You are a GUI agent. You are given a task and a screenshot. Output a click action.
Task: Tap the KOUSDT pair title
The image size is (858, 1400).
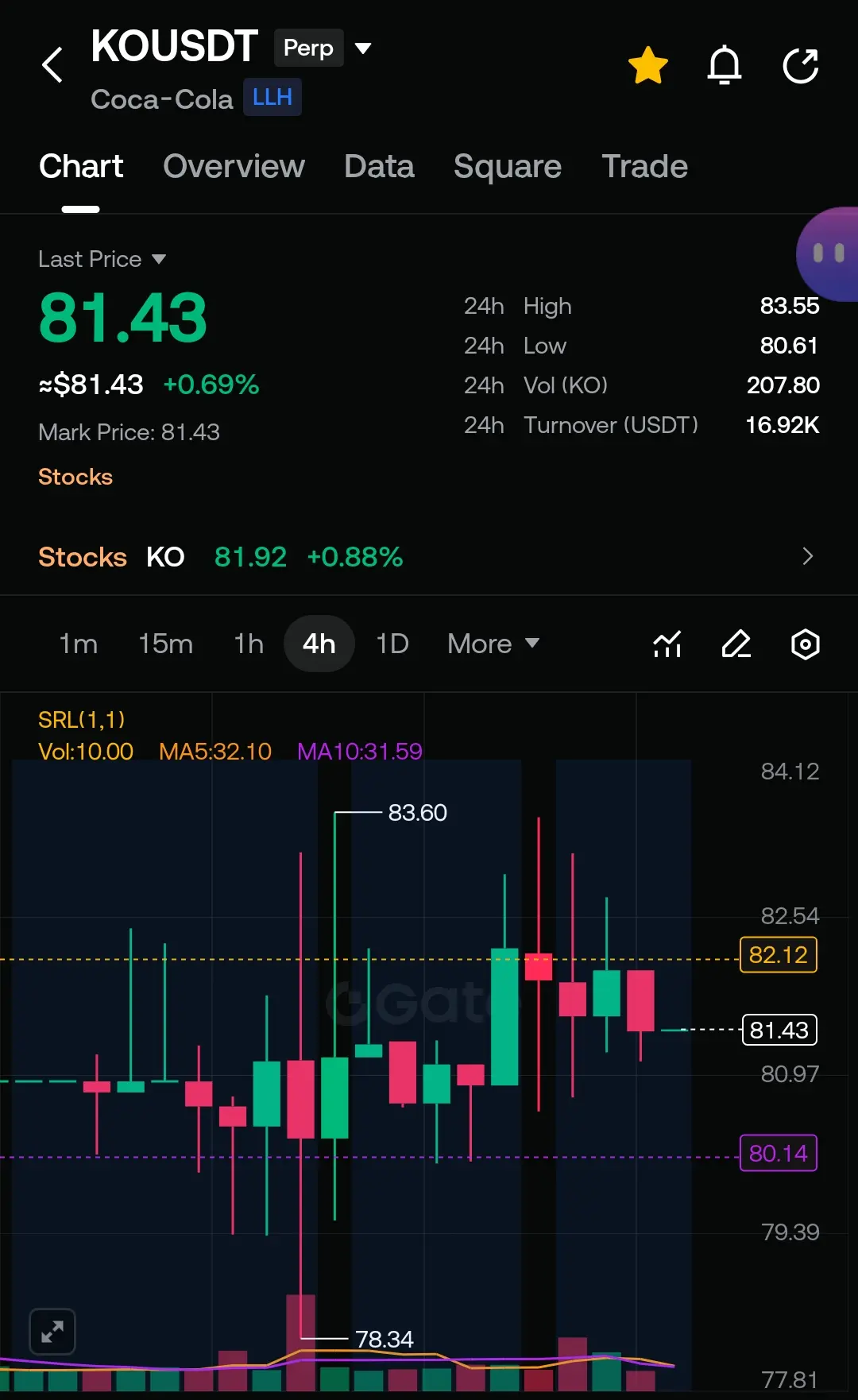coord(174,46)
